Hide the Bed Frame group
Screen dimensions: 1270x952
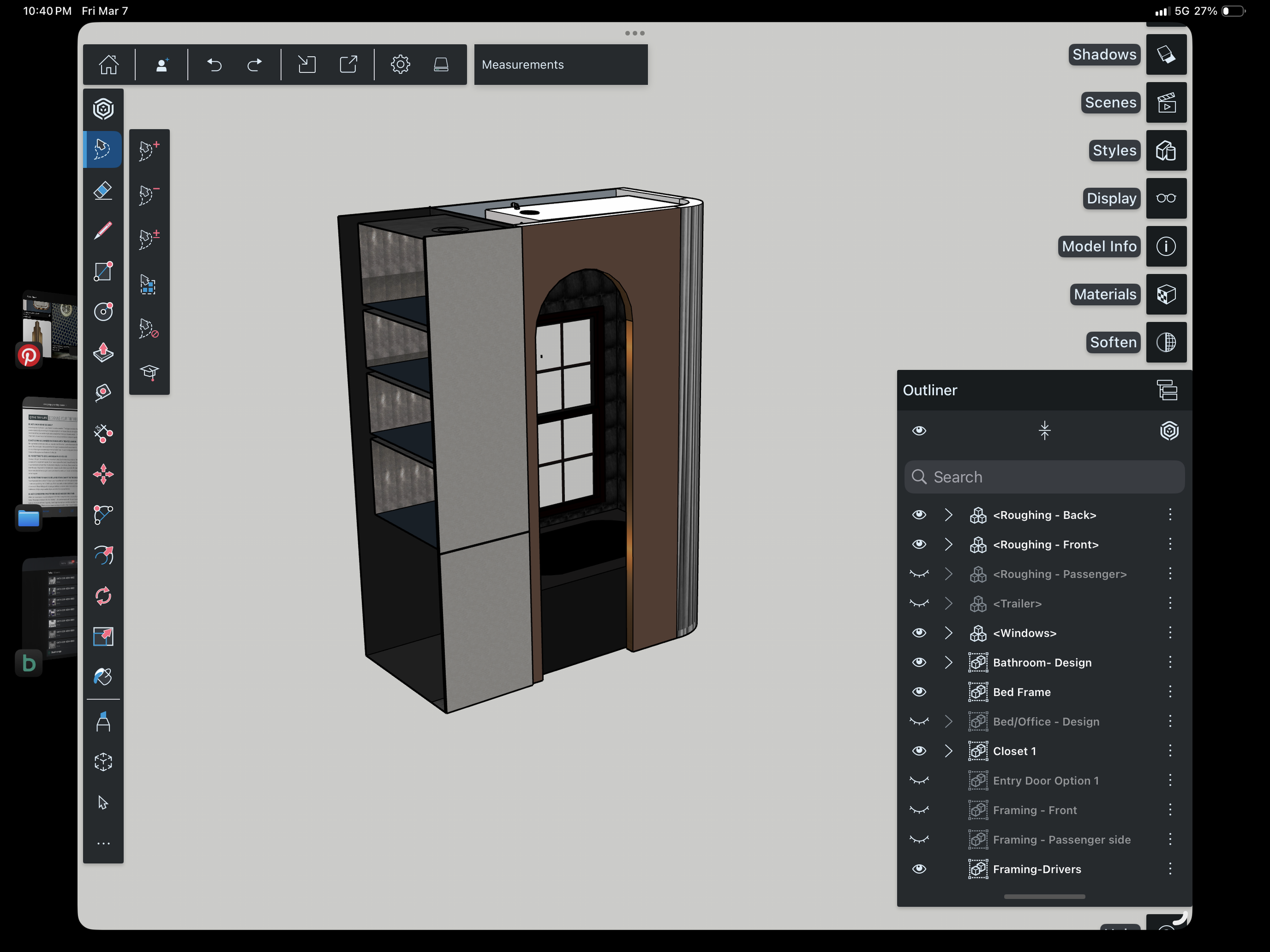click(x=919, y=692)
